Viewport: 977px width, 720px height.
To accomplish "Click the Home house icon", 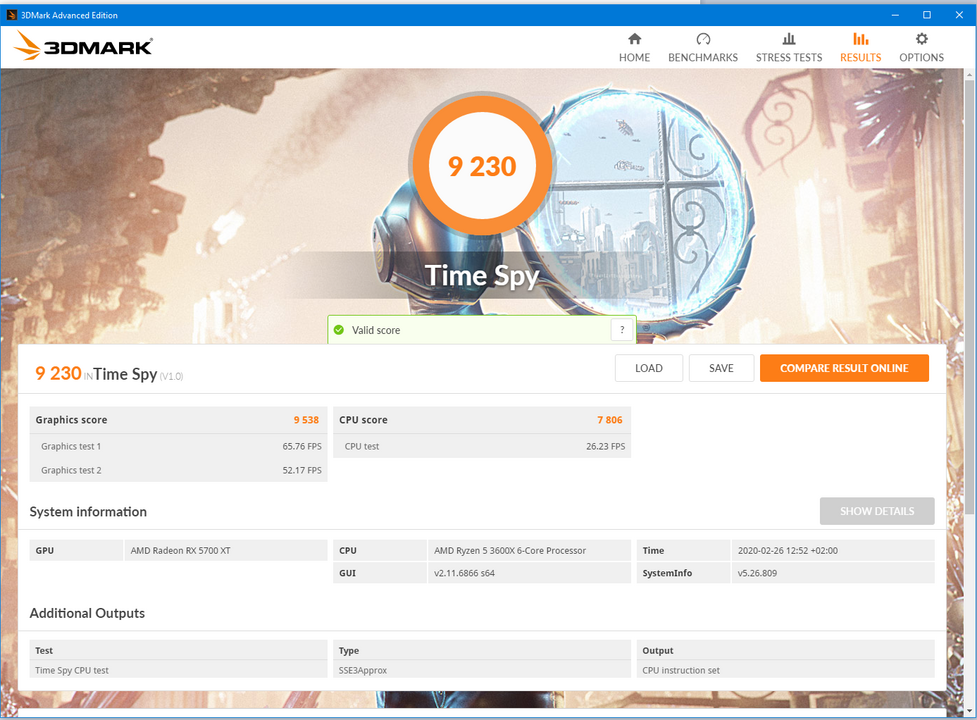I will [x=634, y=39].
